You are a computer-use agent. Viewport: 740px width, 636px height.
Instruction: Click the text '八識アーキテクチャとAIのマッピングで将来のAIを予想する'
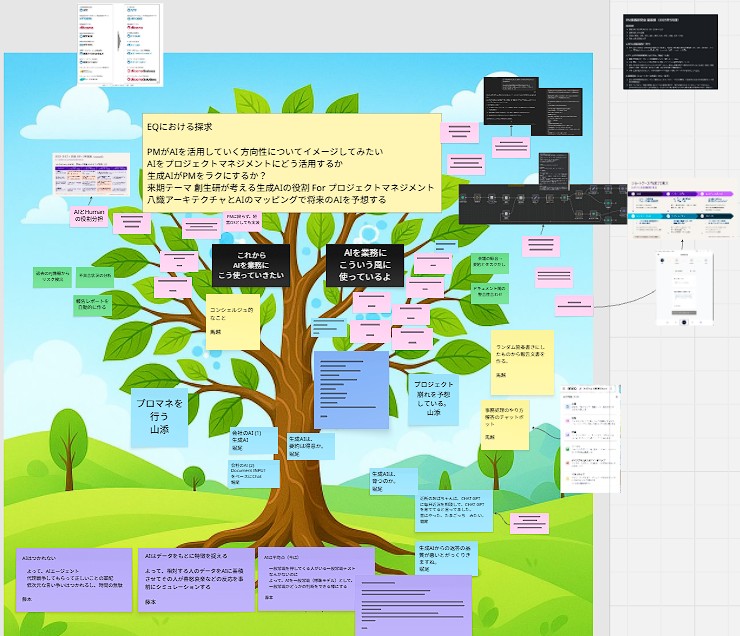click(267, 200)
